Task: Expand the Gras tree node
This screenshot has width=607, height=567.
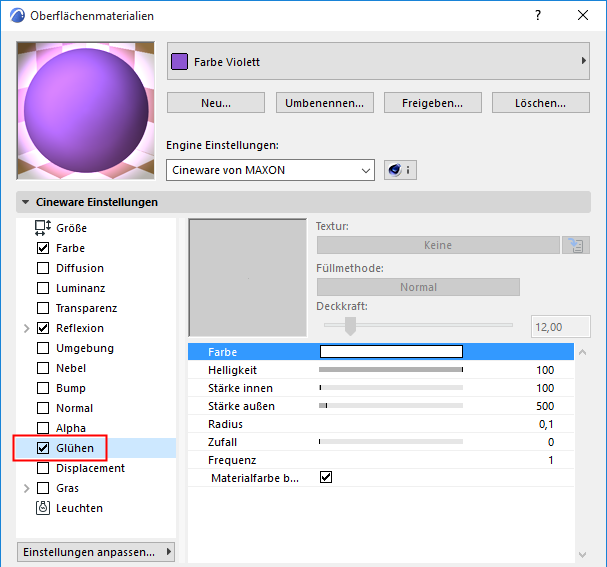Action: point(26,488)
